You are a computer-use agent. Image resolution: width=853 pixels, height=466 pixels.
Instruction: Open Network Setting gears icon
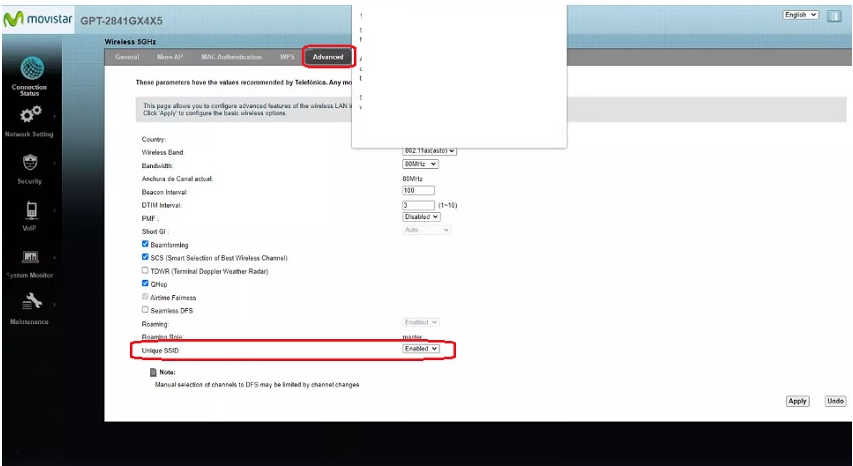click(30, 114)
